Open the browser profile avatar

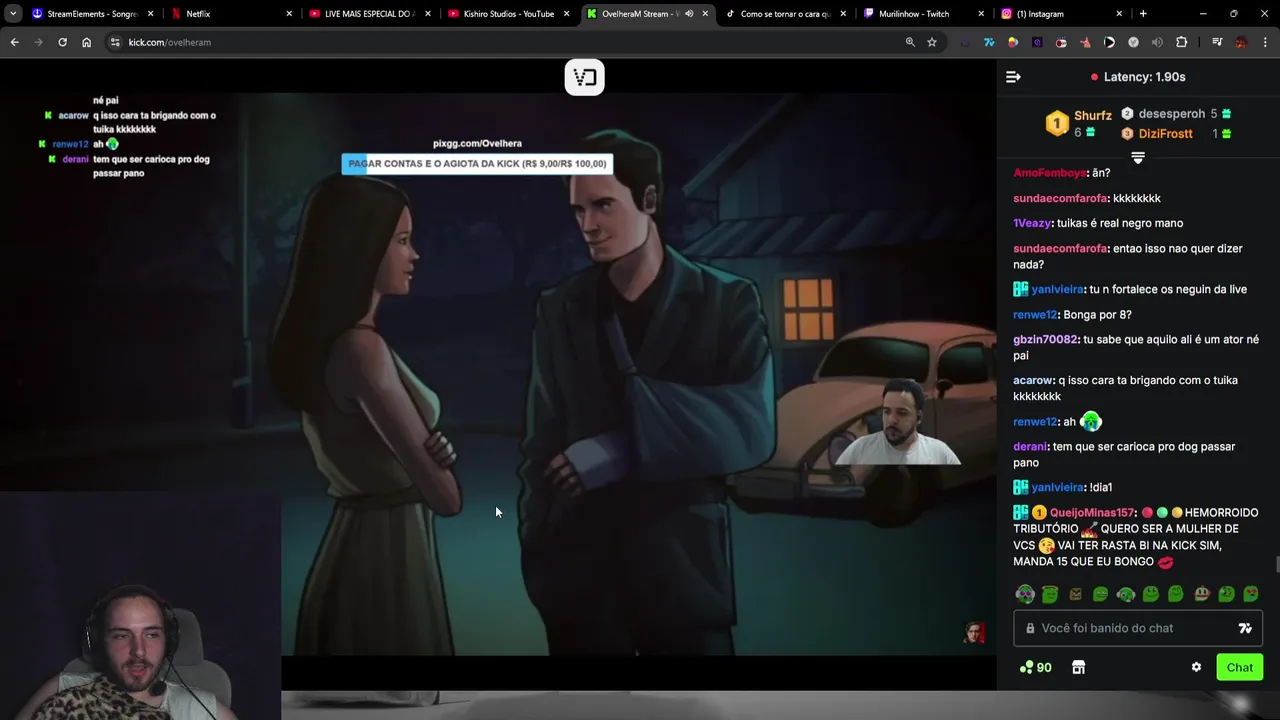[1241, 42]
